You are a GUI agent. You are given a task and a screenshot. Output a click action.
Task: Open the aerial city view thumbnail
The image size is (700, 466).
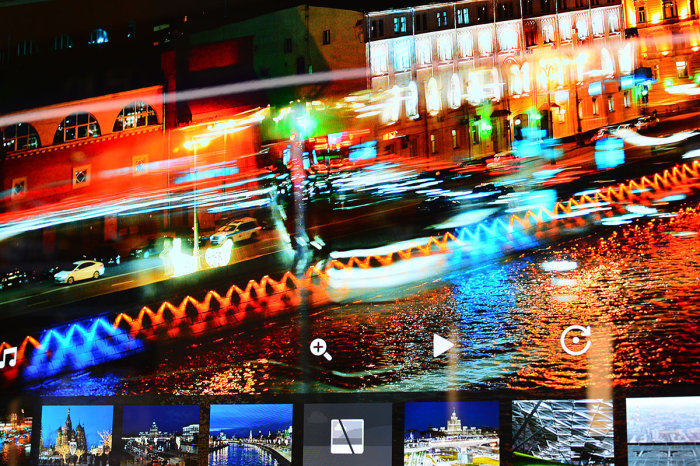click(663, 434)
